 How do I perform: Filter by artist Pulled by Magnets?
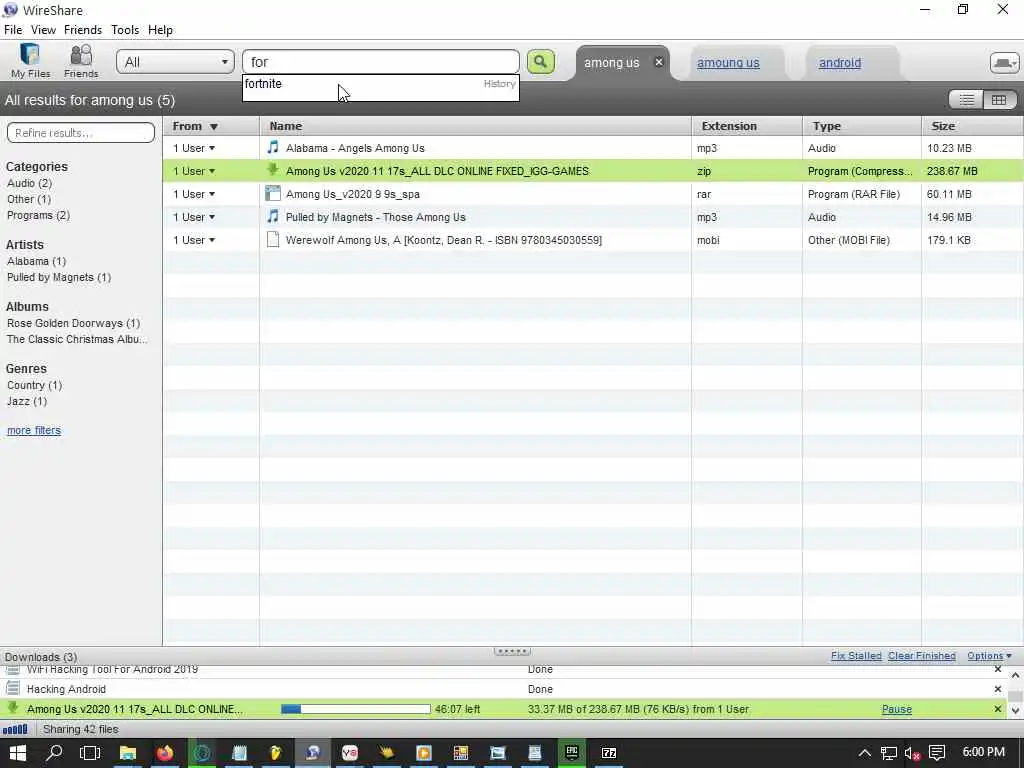click(59, 277)
